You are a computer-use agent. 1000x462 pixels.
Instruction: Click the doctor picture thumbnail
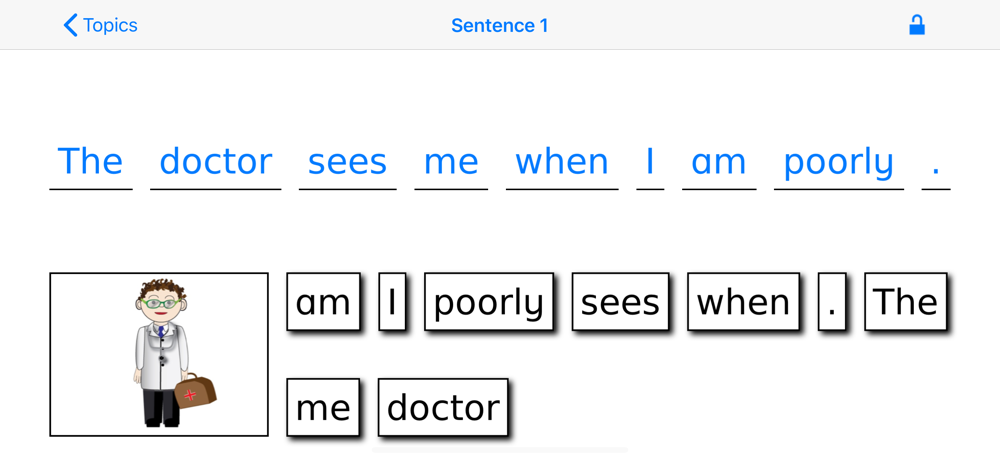tap(159, 355)
